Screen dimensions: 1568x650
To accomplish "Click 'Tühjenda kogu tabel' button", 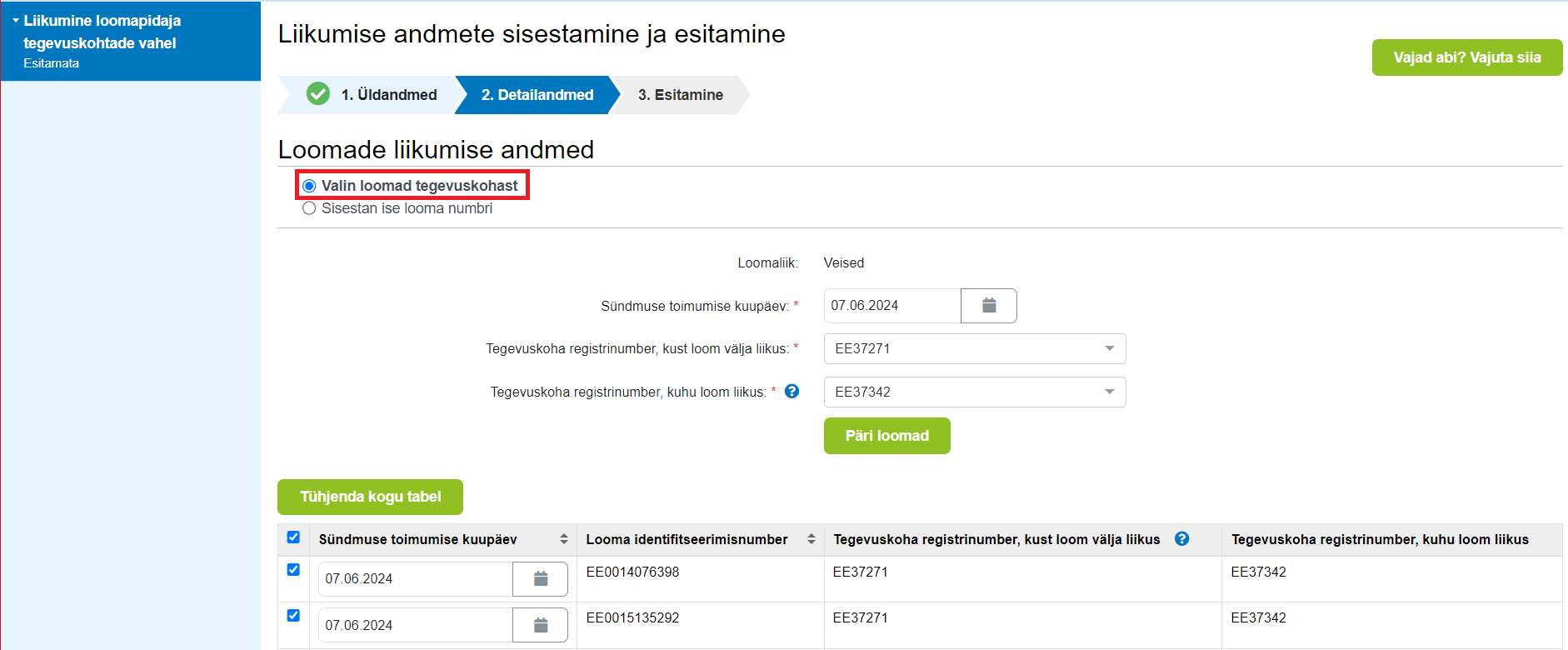I will click(x=370, y=497).
